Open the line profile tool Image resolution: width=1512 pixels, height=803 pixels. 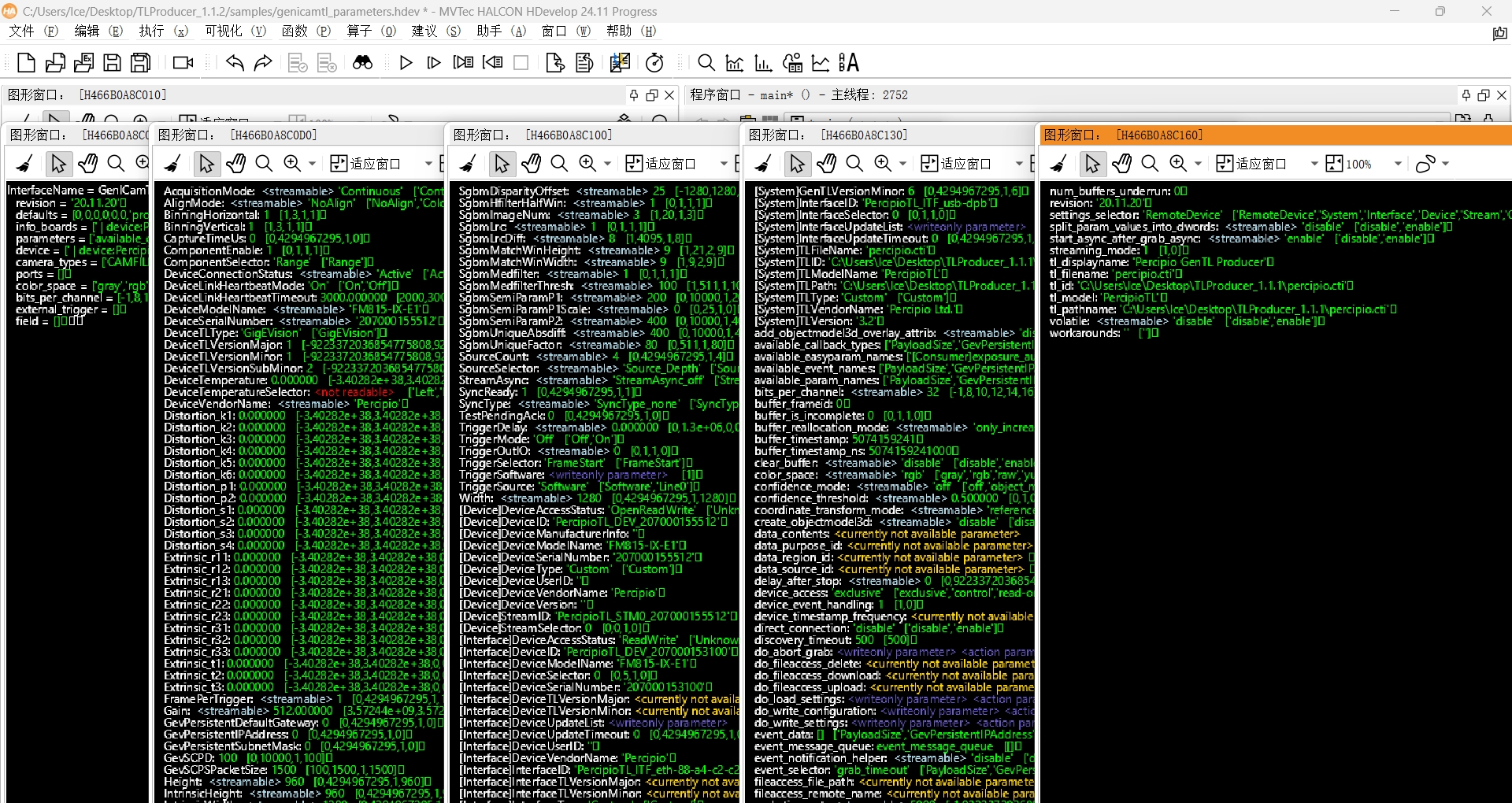click(x=821, y=63)
